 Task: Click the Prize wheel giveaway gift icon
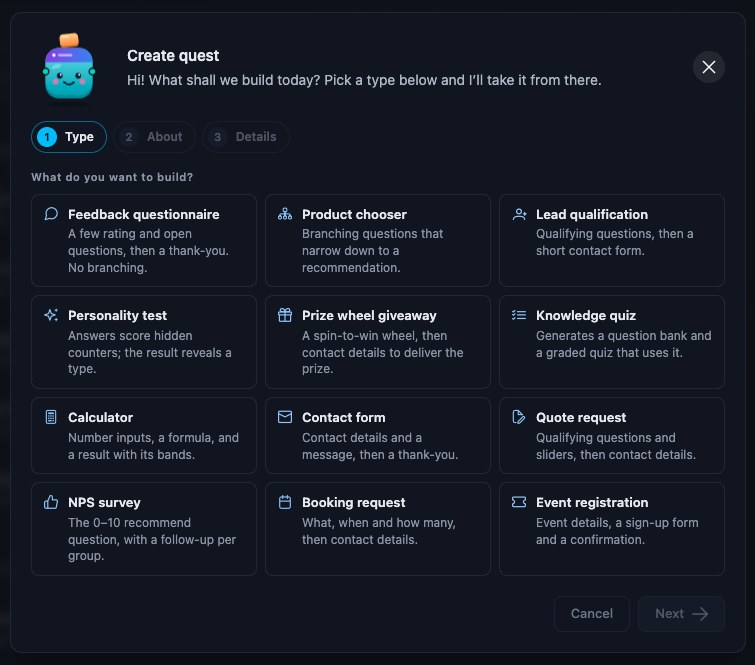285,315
